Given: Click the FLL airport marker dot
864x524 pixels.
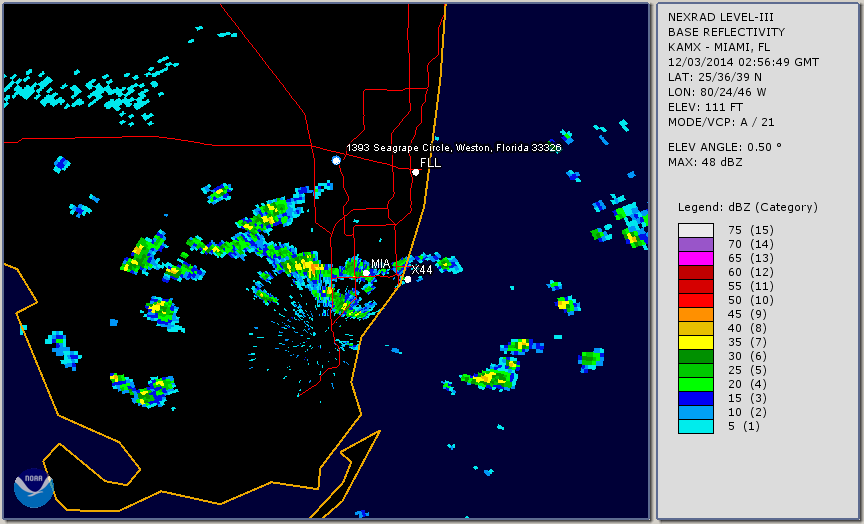Looking at the screenshot, I should pos(415,172).
